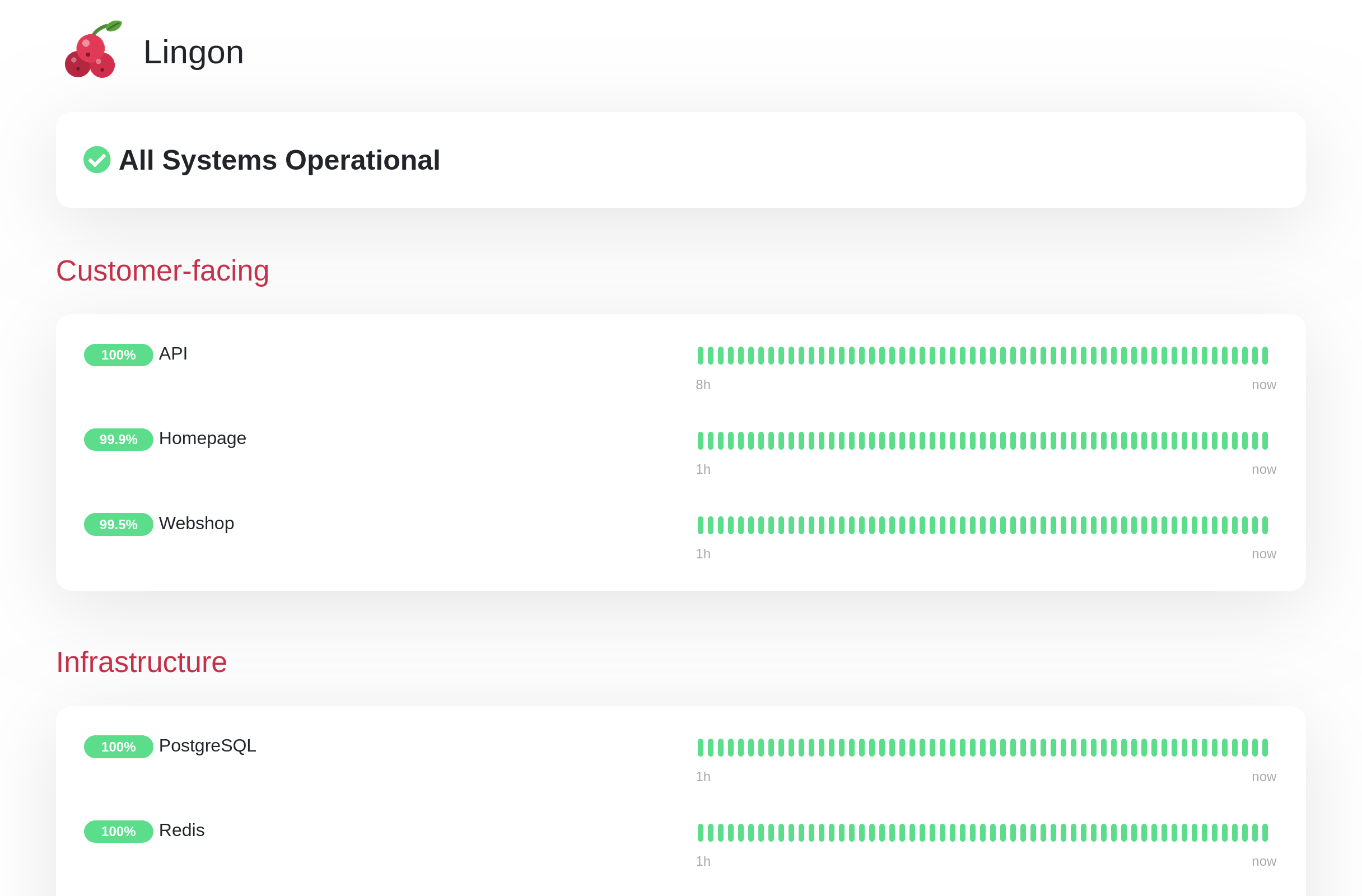Open the Infrastructure section heading

(141, 662)
